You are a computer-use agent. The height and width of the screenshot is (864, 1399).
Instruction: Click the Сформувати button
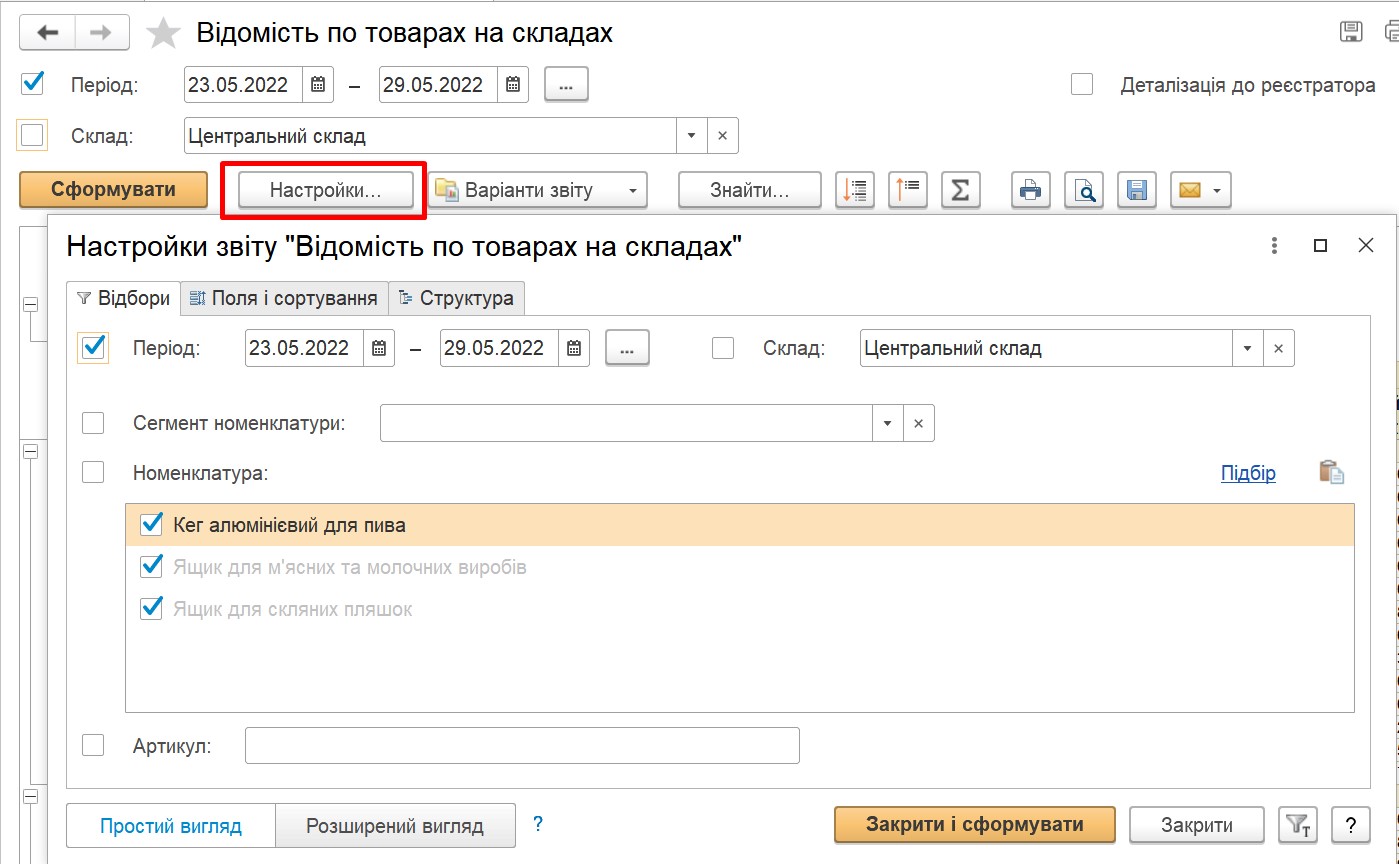(x=114, y=190)
